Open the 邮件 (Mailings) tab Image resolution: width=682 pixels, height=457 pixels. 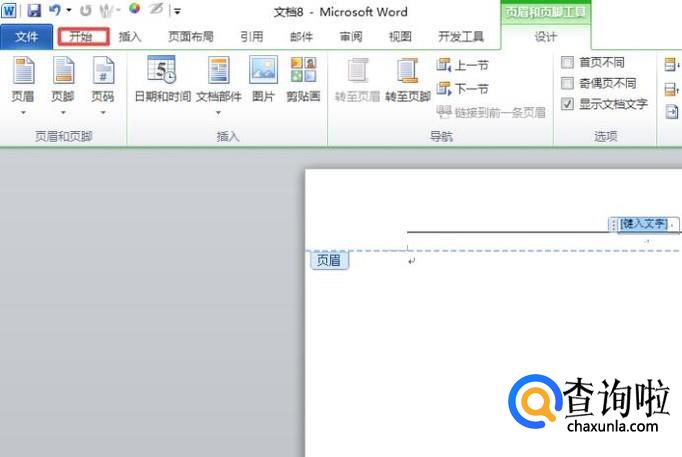301,37
